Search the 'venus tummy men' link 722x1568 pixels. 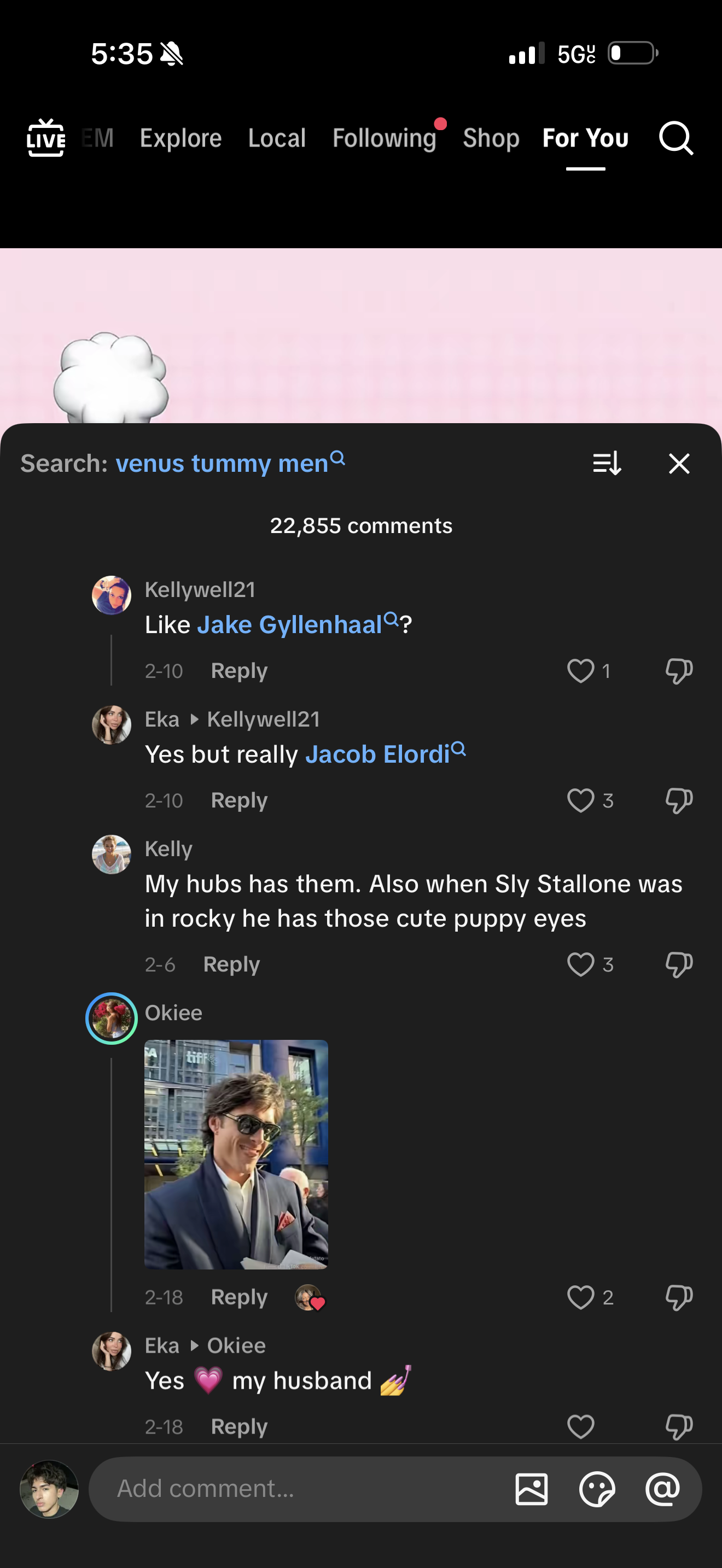(x=230, y=463)
